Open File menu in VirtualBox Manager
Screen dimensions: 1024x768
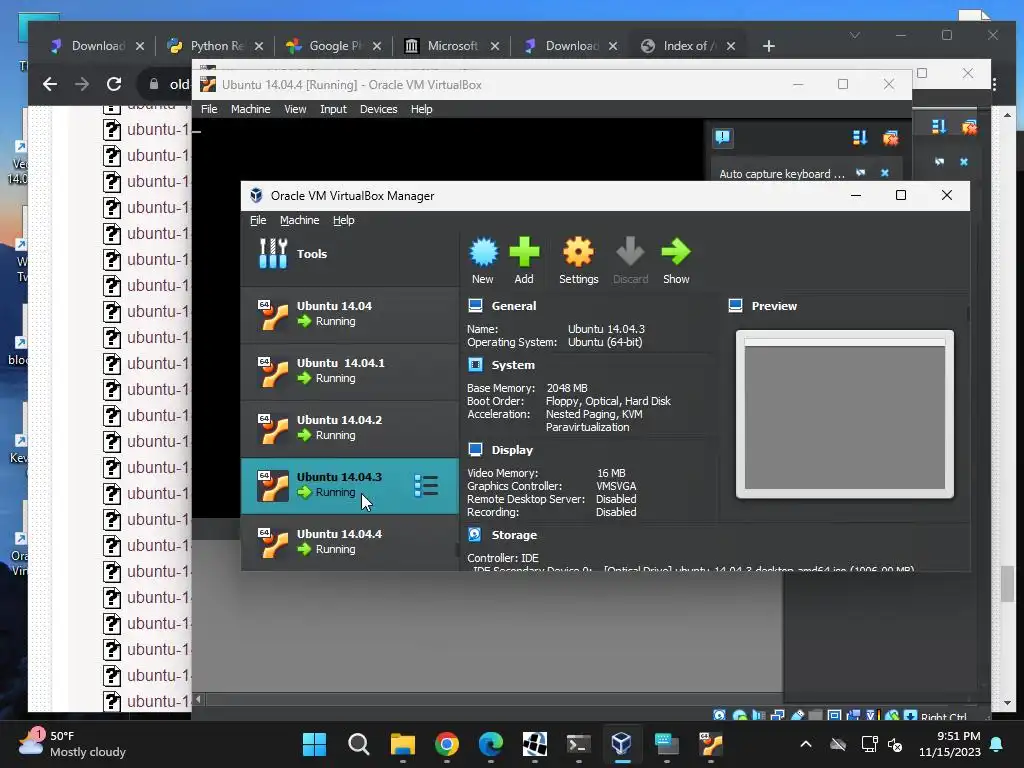click(x=258, y=220)
